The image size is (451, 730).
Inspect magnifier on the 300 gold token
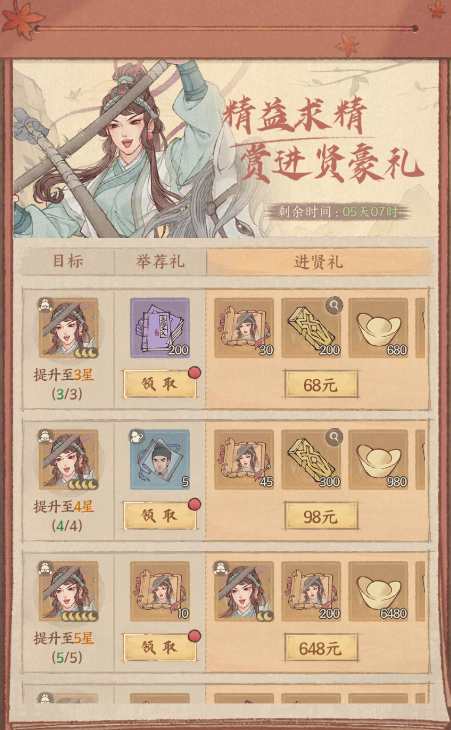pos(334,437)
